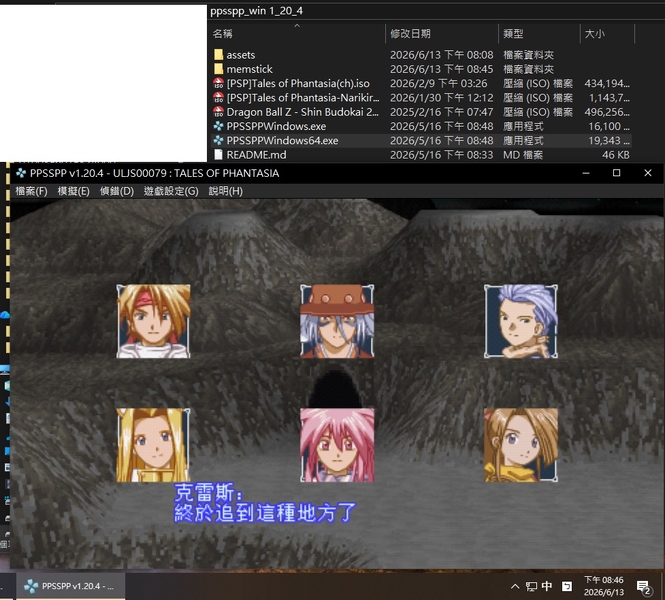Click date 2026/2/9 下午 03:26 cell
The image size is (665, 600).
point(439,84)
